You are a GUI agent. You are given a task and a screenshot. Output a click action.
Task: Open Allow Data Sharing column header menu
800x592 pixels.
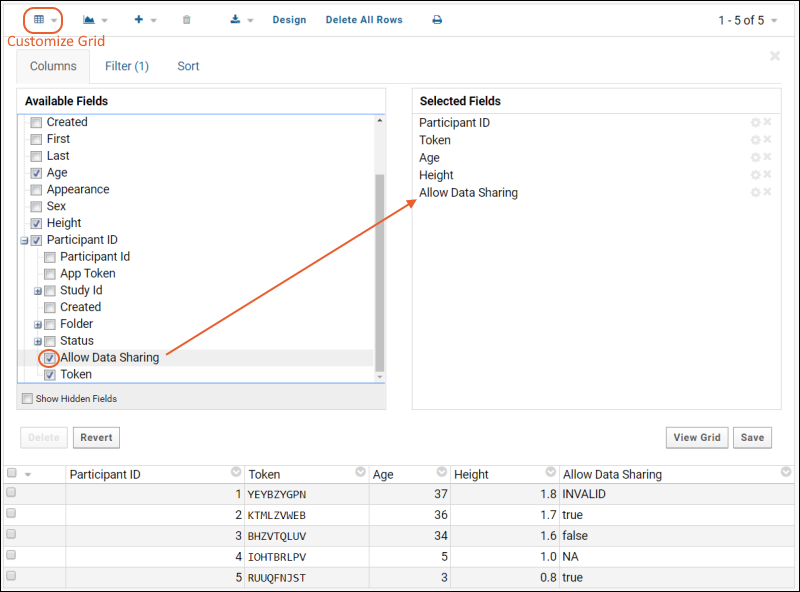[786, 472]
